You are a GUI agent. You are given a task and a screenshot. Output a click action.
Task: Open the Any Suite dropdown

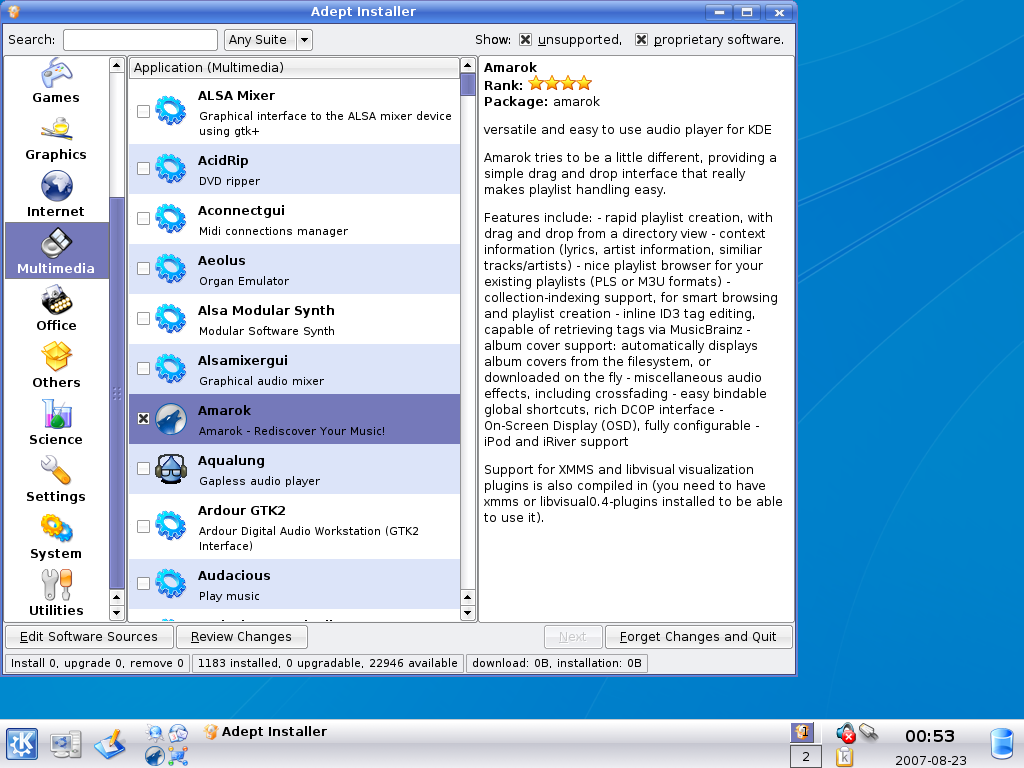(x=268, y=40)
